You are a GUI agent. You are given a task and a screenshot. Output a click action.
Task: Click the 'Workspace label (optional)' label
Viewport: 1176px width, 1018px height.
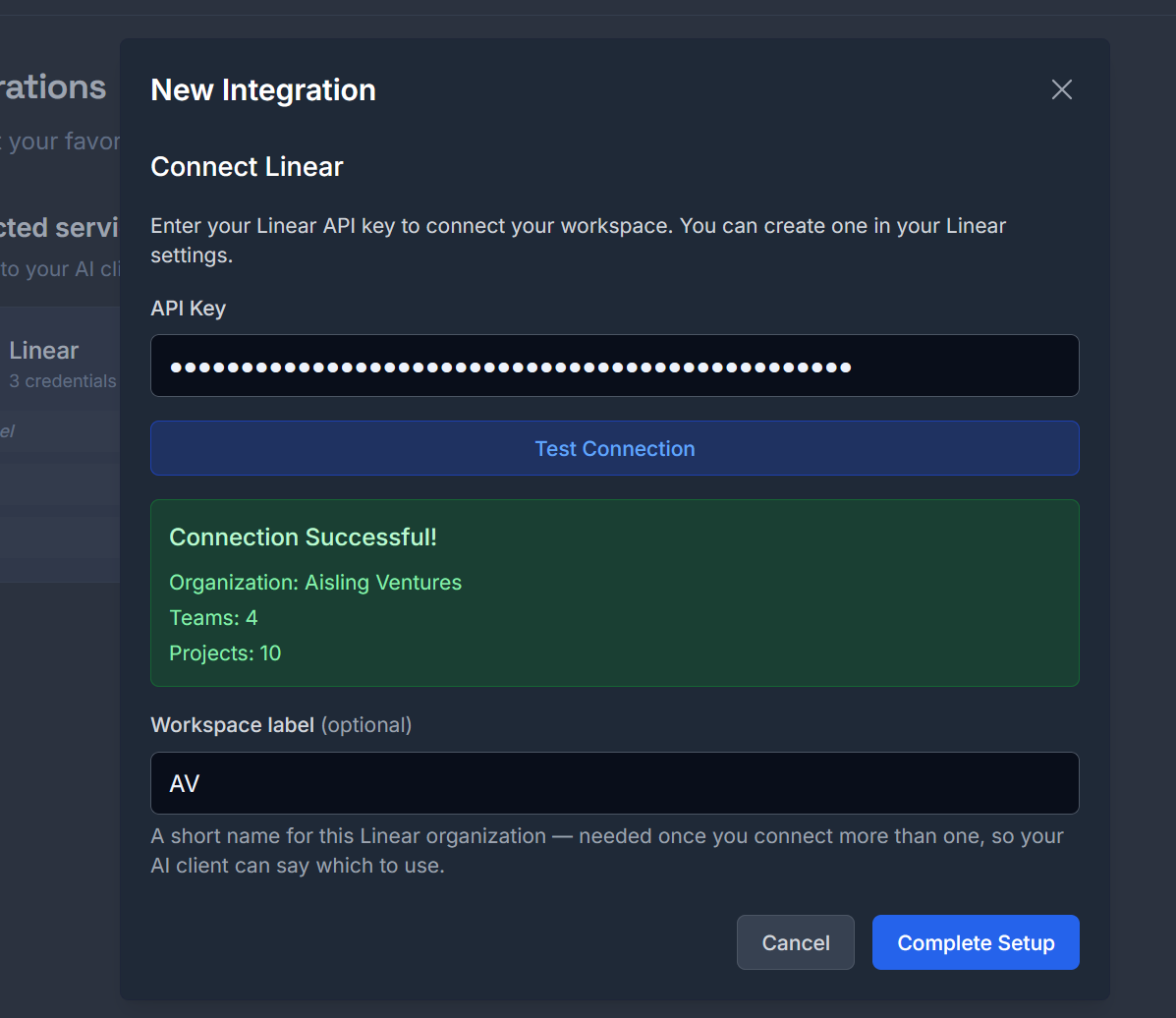[x=281, y=724]
